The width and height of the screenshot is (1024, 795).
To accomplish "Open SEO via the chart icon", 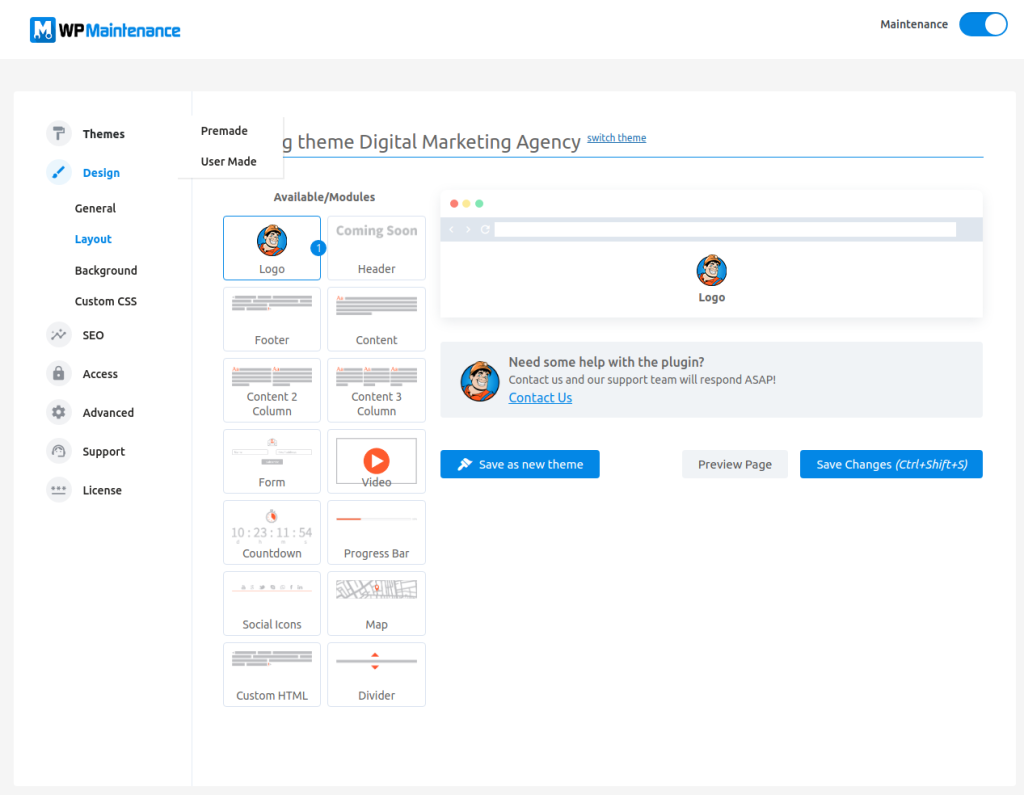I will [58, 334].
